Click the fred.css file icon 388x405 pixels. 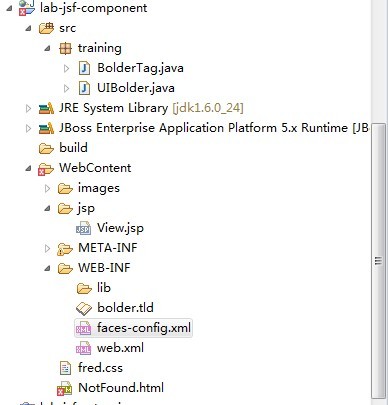[65, 368]
